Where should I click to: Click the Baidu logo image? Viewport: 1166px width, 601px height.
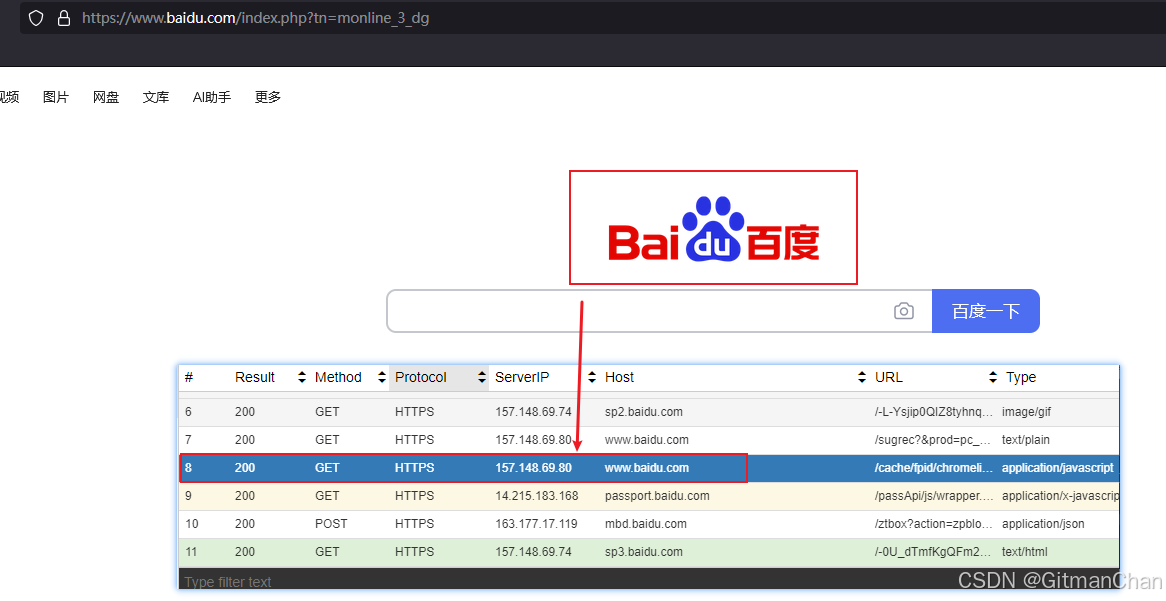713,228
